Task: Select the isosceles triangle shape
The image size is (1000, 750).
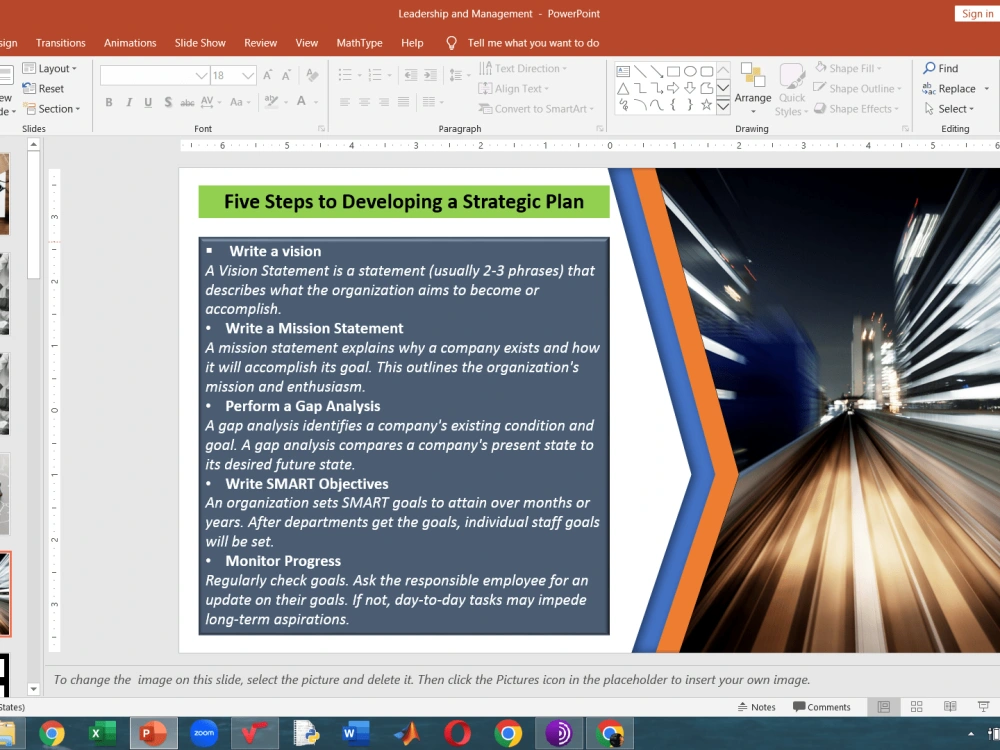Action: coord(623,88)
